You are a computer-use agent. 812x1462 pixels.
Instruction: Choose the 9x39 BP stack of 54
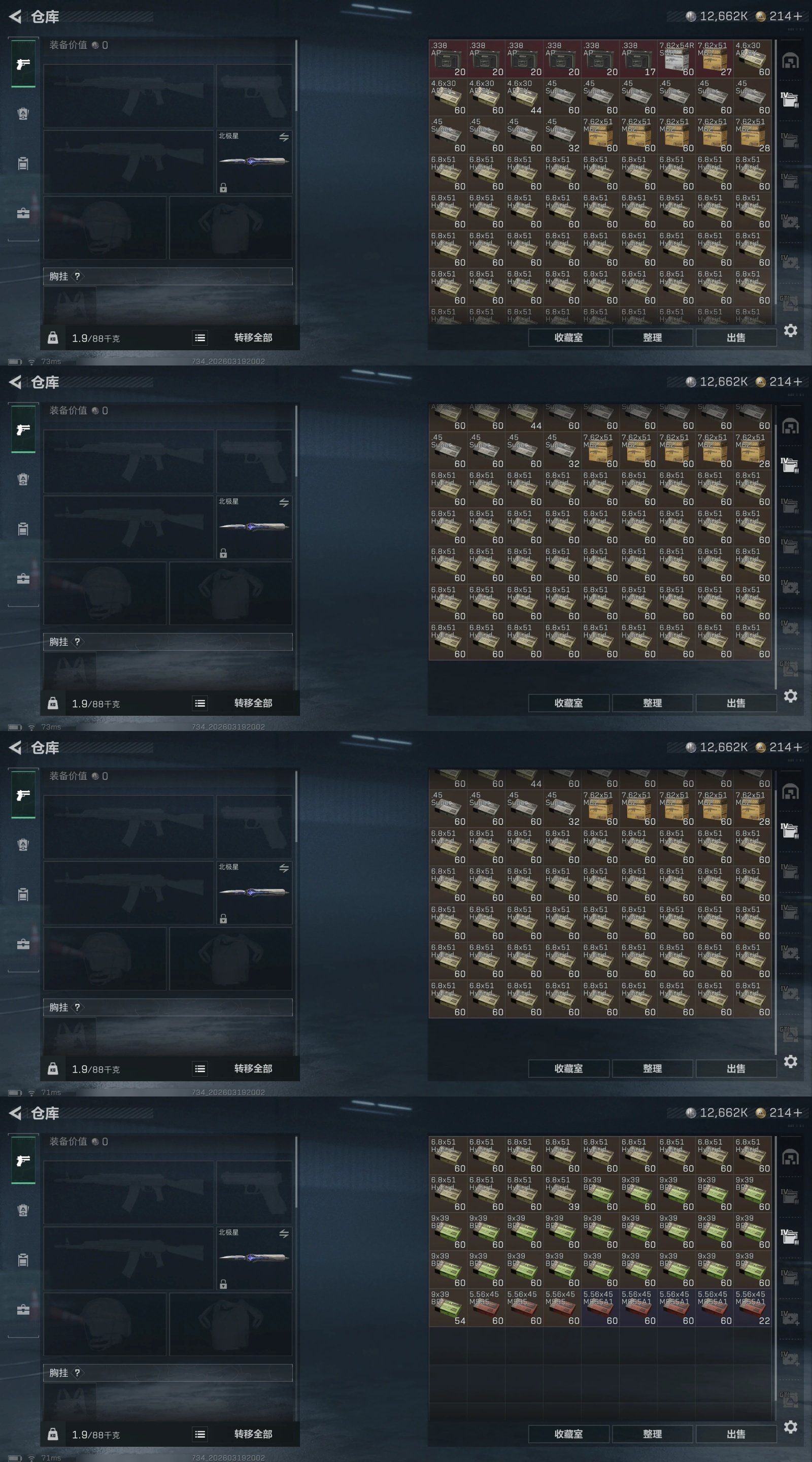pyautogui.click(x=448, y=1307)
